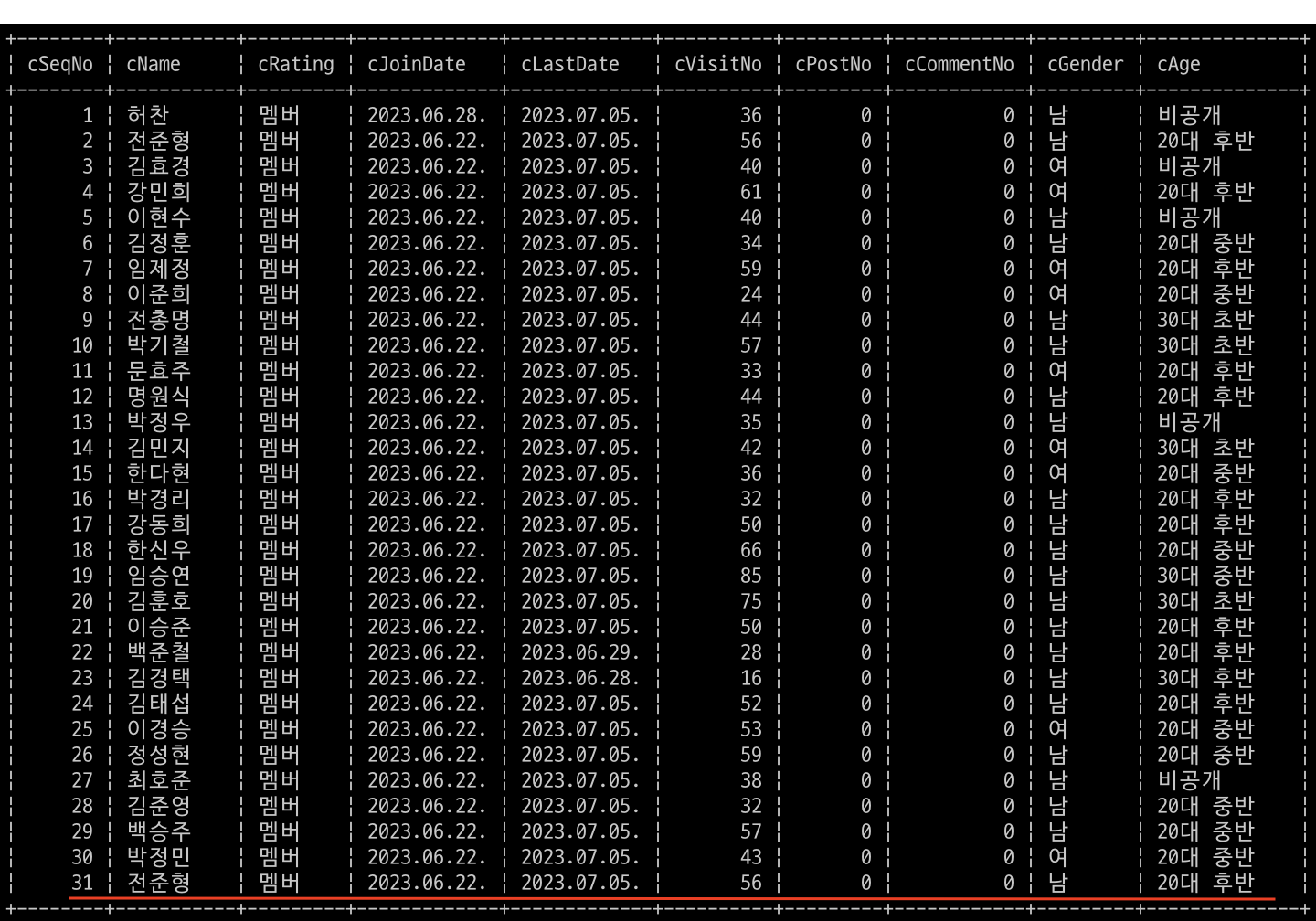Select the name 김경택
Screen dimensions: 1316x921
pyautogui.click(x=159, y=678)
